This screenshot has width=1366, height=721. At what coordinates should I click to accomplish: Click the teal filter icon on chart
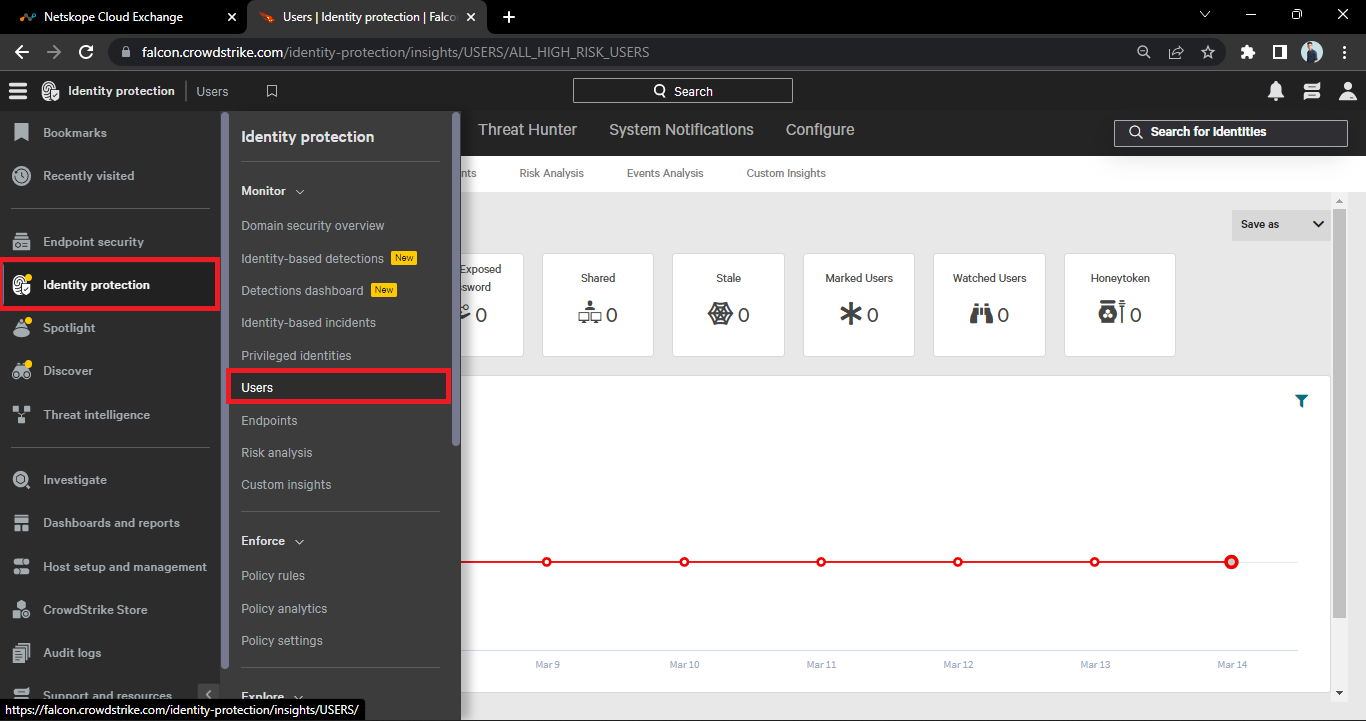coord(1301,401)
